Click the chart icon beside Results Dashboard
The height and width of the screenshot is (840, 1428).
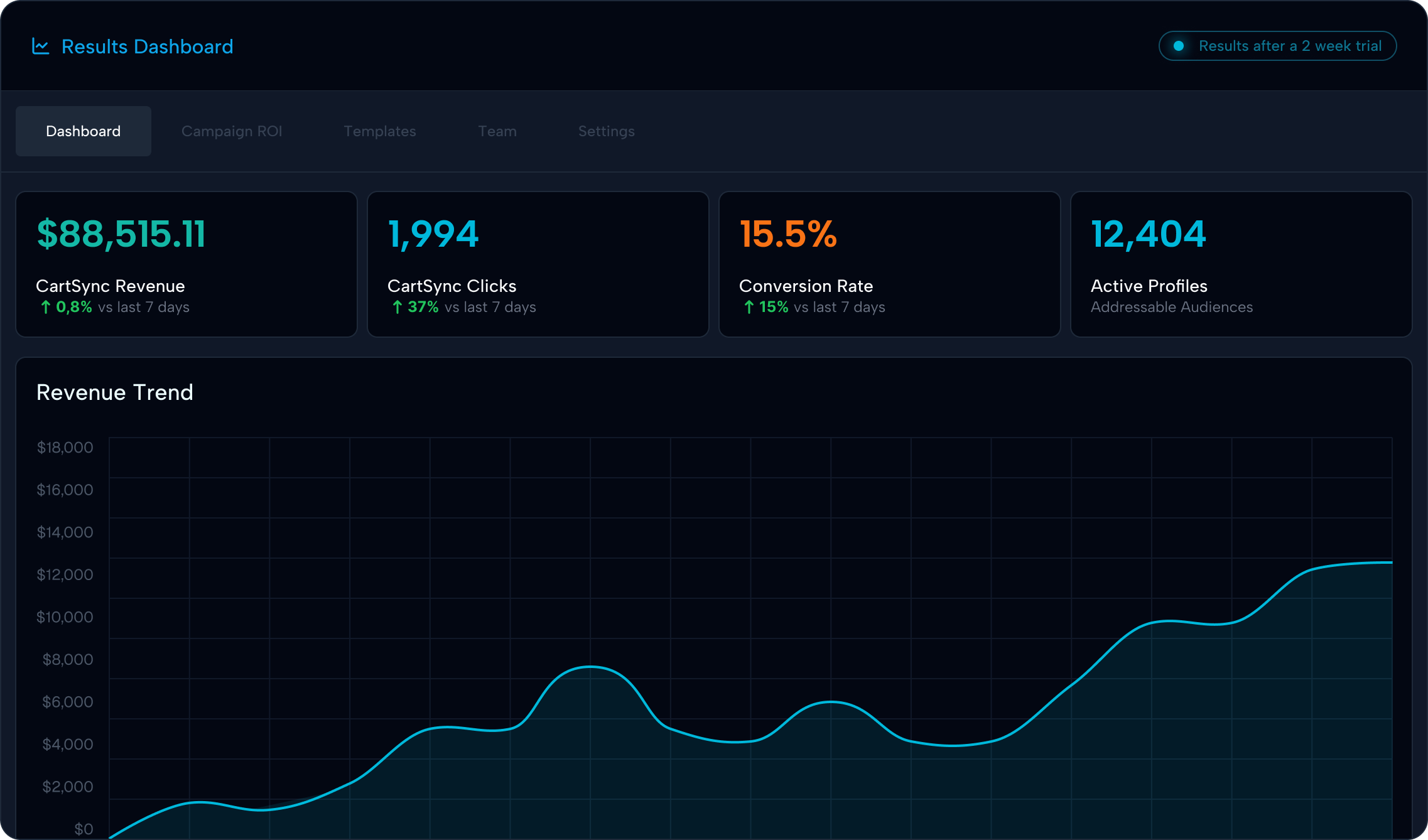(41, 46)
